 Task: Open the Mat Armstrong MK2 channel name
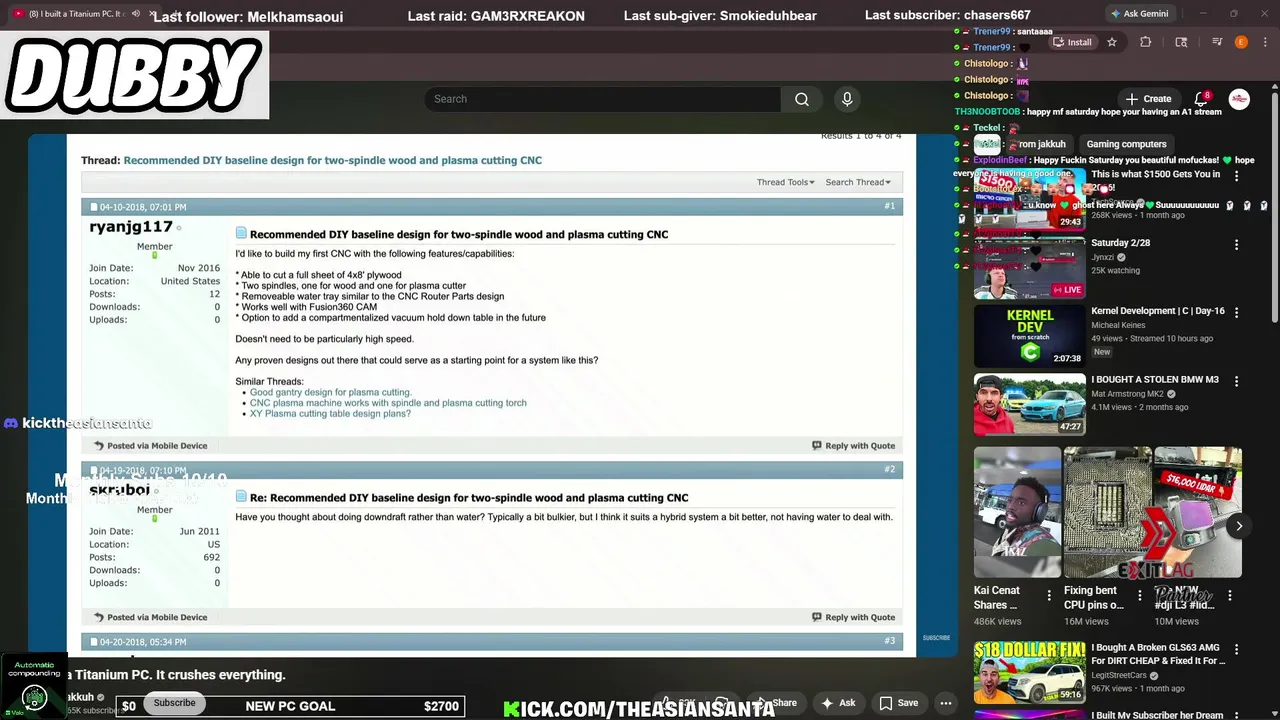(x=1130, y=394)
